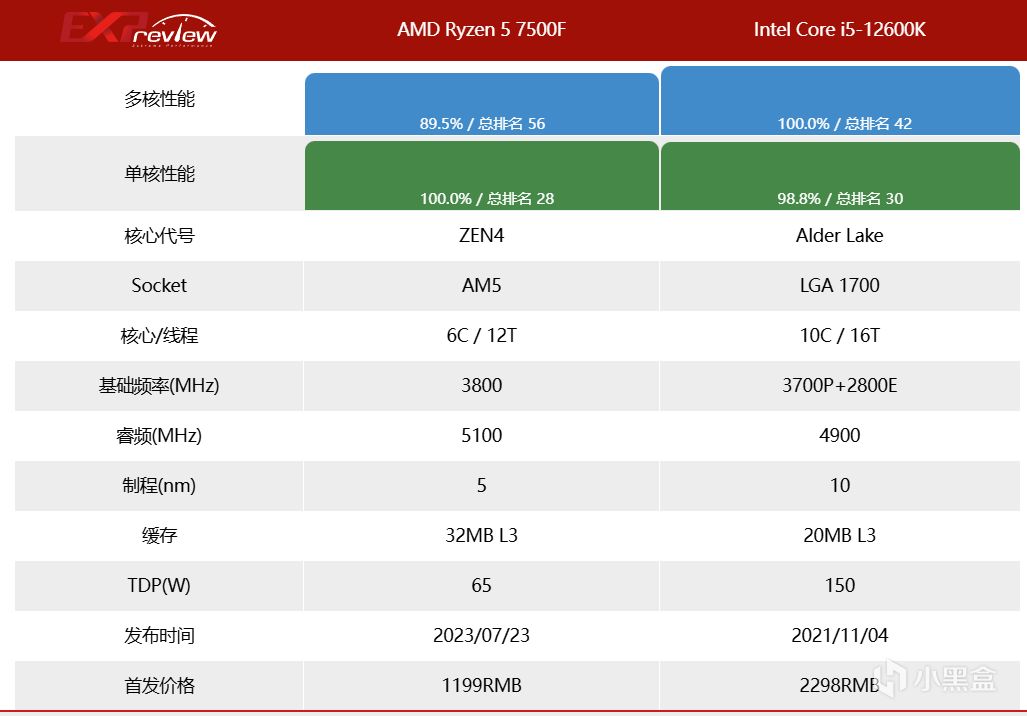Click the green 100.0% single-core bar
The image size is (1027, 716).
pos(481,175)
